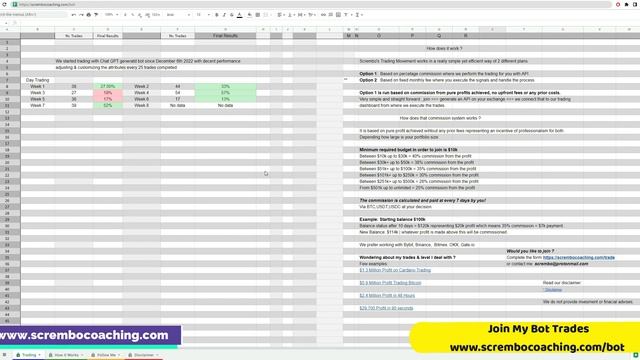Select the wide 'Final Results' header cell
This screenshot has width=640, height=360.
tap(225, 36)
